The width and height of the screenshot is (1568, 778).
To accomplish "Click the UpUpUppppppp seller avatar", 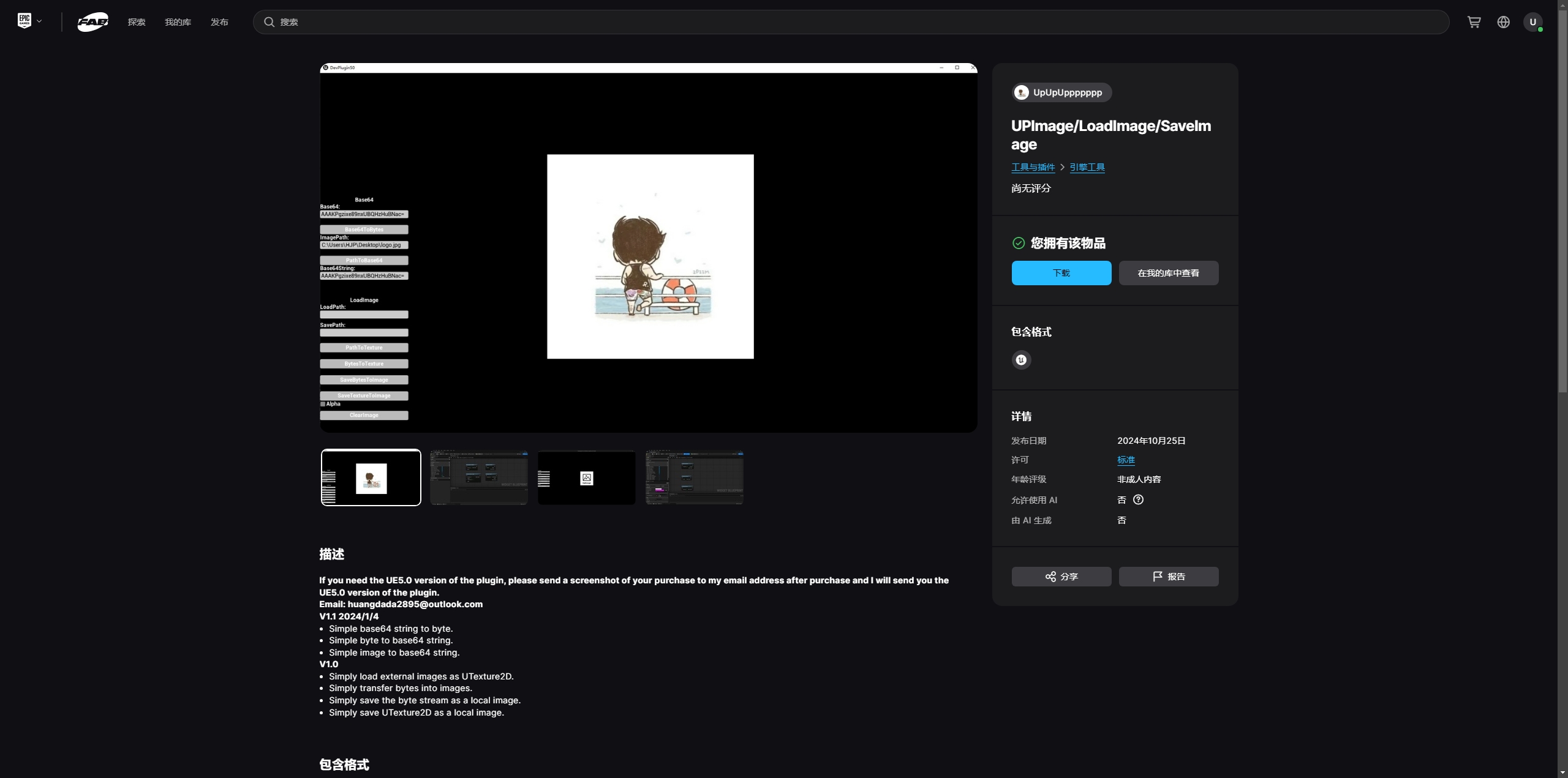I will coord(1021,92).
